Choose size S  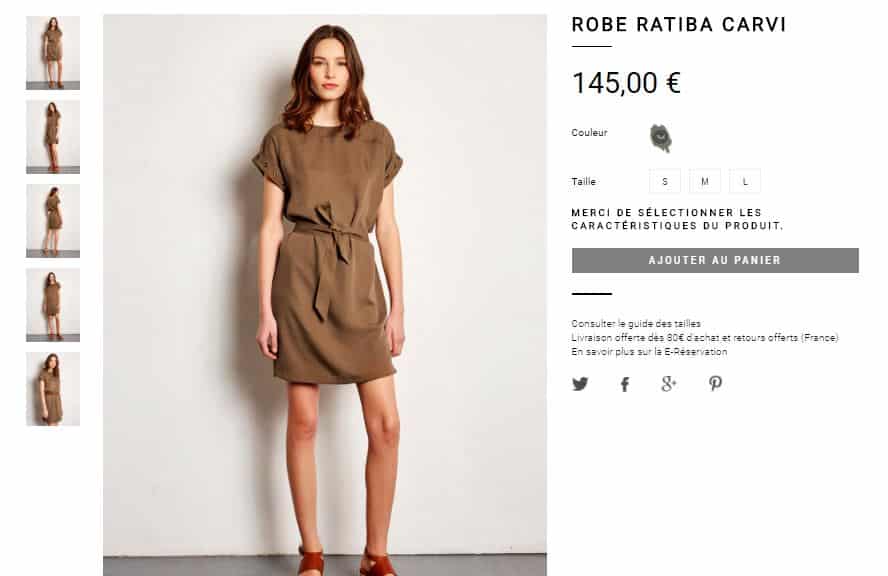[x=665, y=181]
